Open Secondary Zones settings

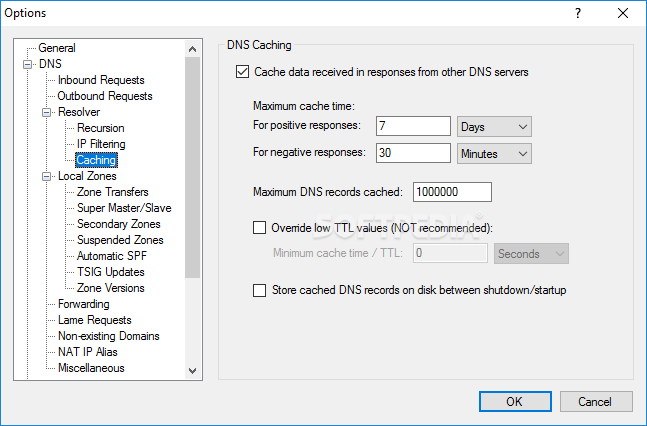point(119,224)
